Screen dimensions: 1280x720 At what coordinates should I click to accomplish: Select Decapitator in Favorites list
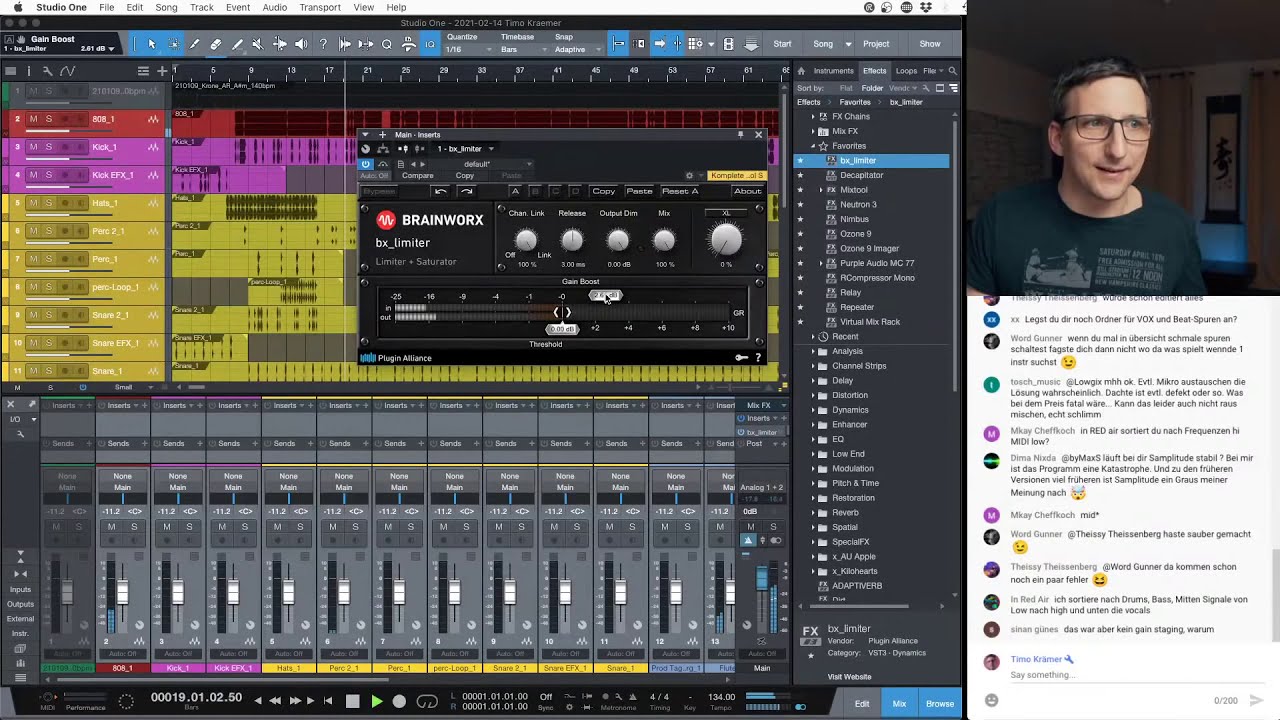861,175
